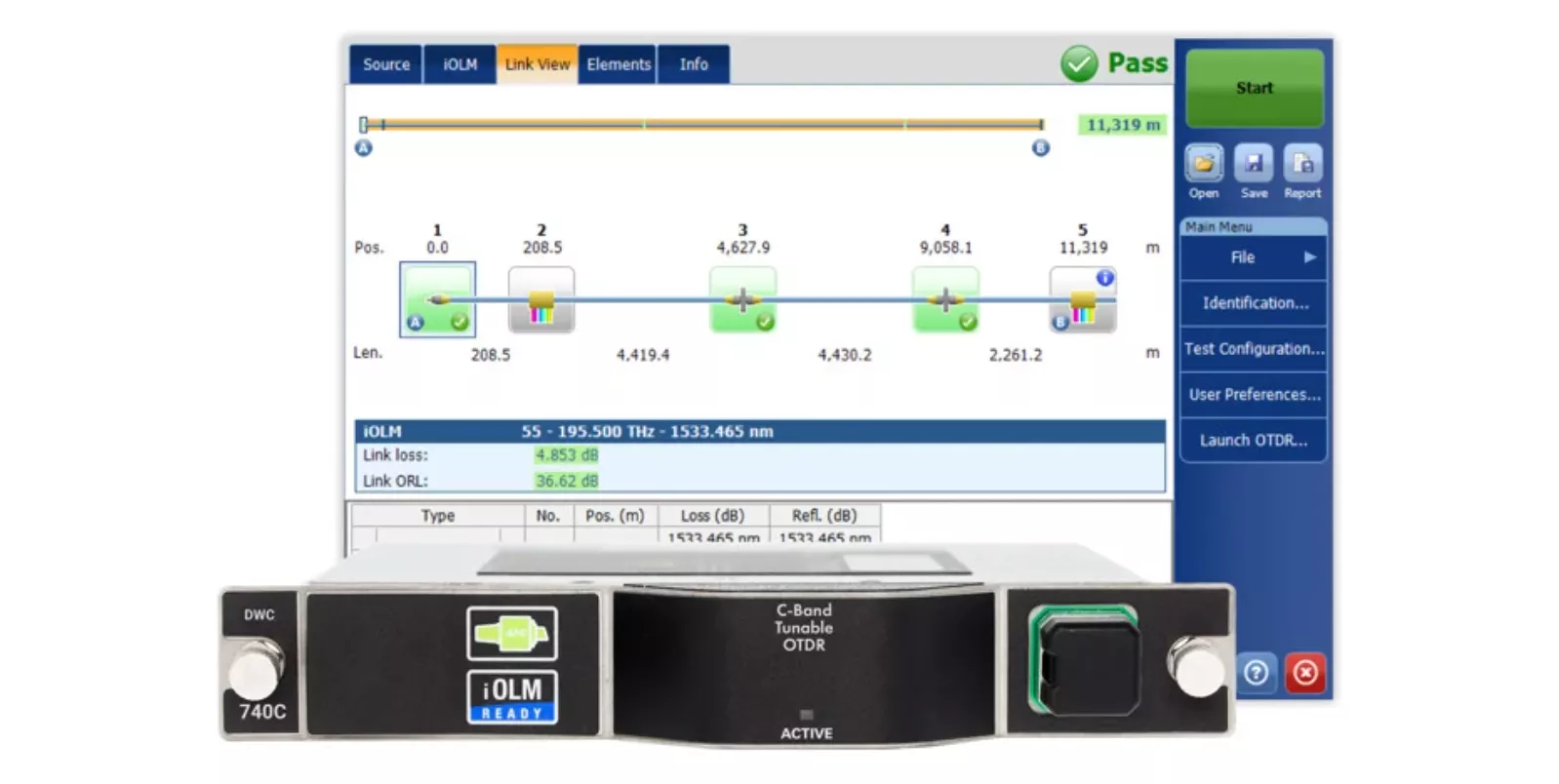Select splitter element 2 at 208.5 m
This screenshot has width=1559, height=784.
[x=541, y=300]
